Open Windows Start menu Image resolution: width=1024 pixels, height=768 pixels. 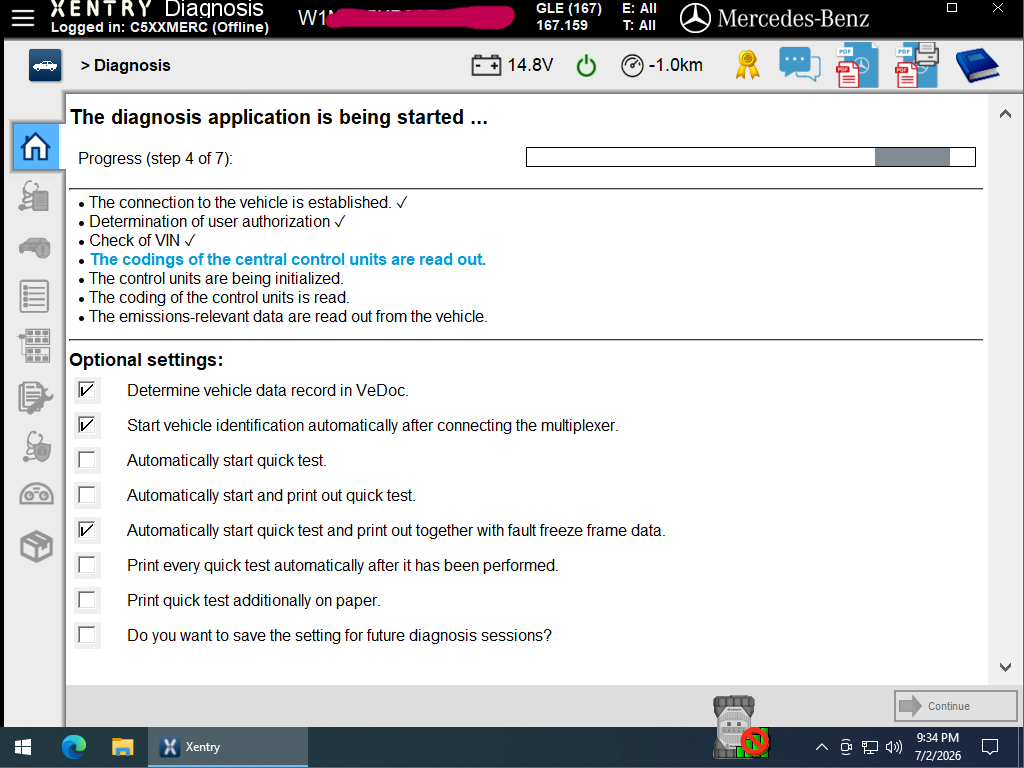[x=23, y=746]
